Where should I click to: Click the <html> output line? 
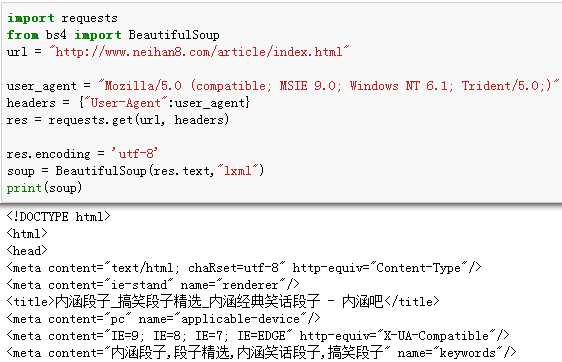pos(27,234)
